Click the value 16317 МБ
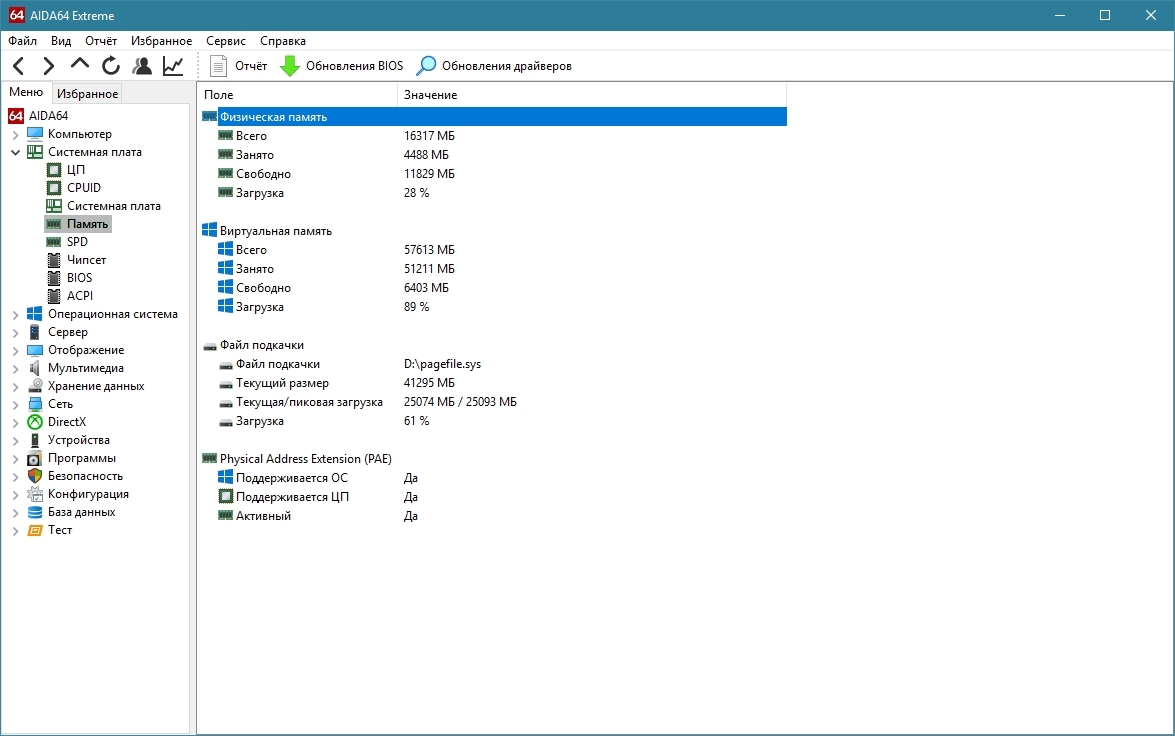Viewport: 1175px width, 736px height. [429, 136]
